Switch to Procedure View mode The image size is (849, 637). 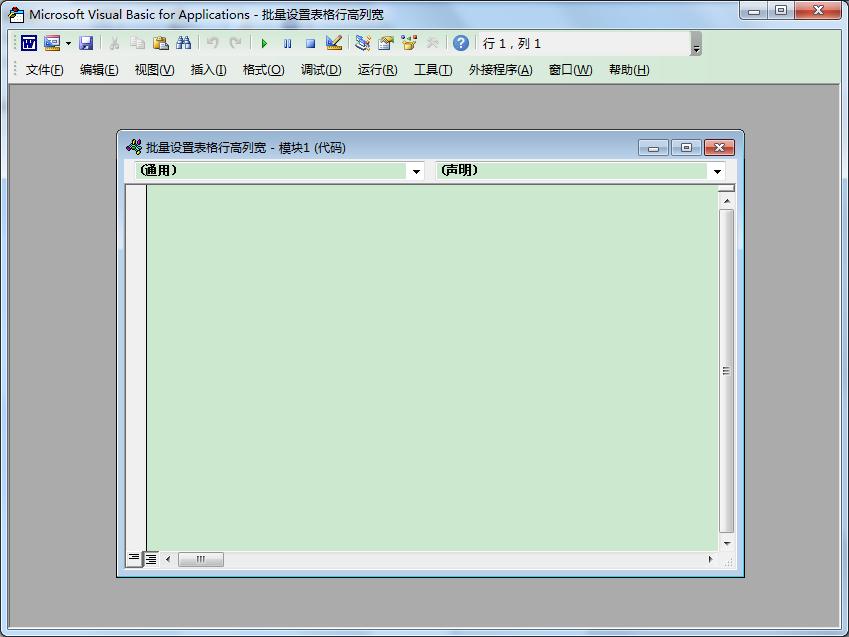click(x=133, y=559)
